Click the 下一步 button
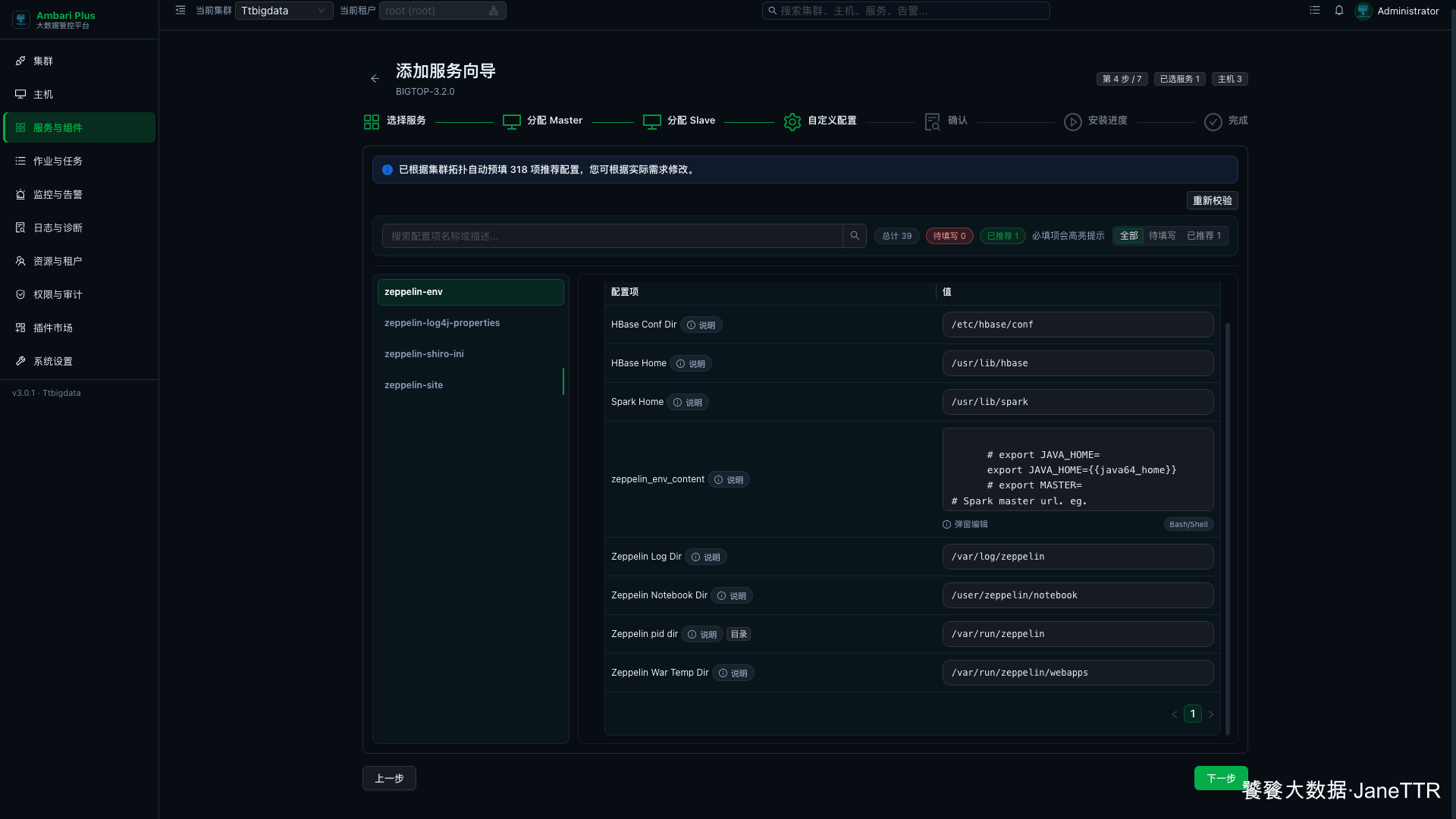 coord(1221,779)
